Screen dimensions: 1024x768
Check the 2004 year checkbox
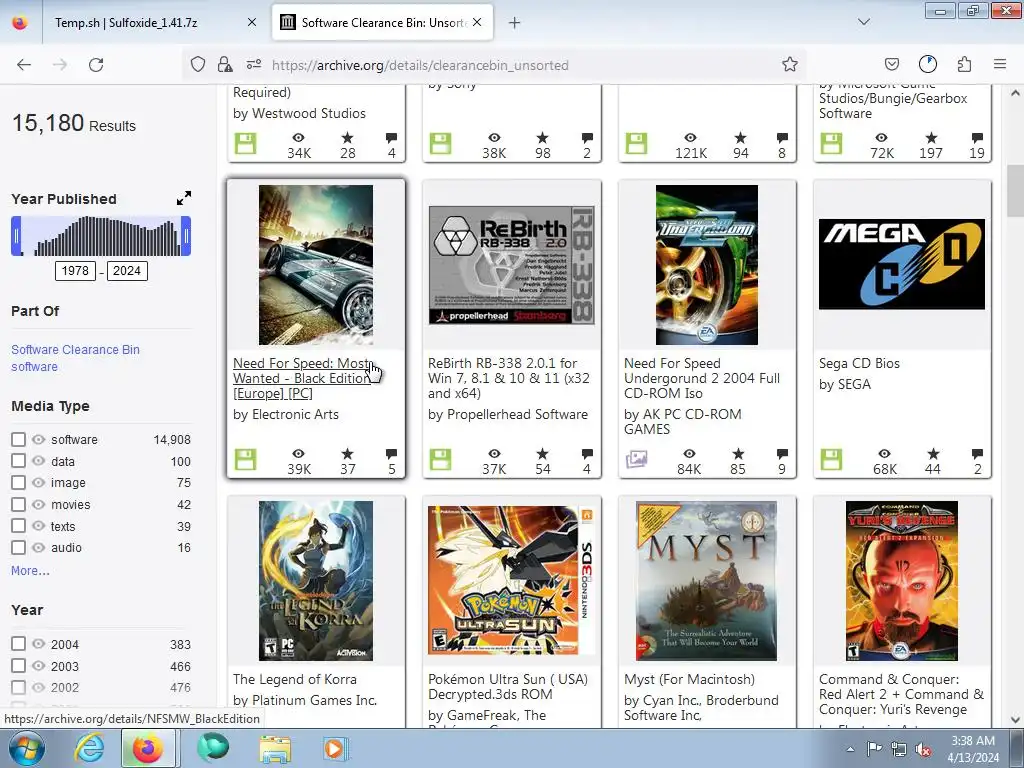18,644
